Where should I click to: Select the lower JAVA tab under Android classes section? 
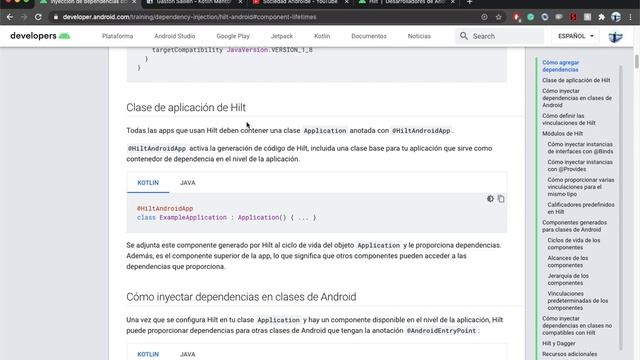tap(188, 354)
